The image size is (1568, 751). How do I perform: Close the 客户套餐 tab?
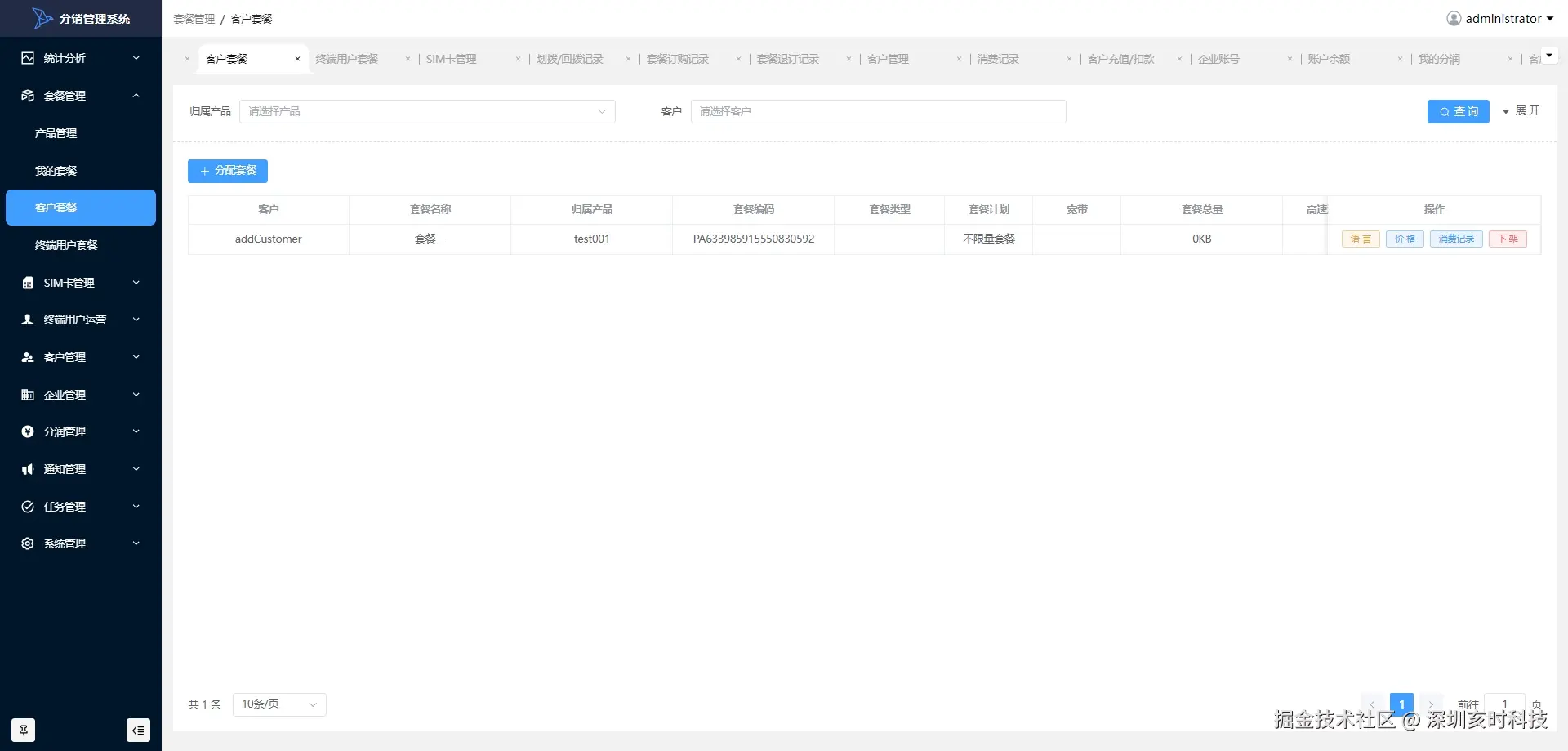tap(297, 59)
